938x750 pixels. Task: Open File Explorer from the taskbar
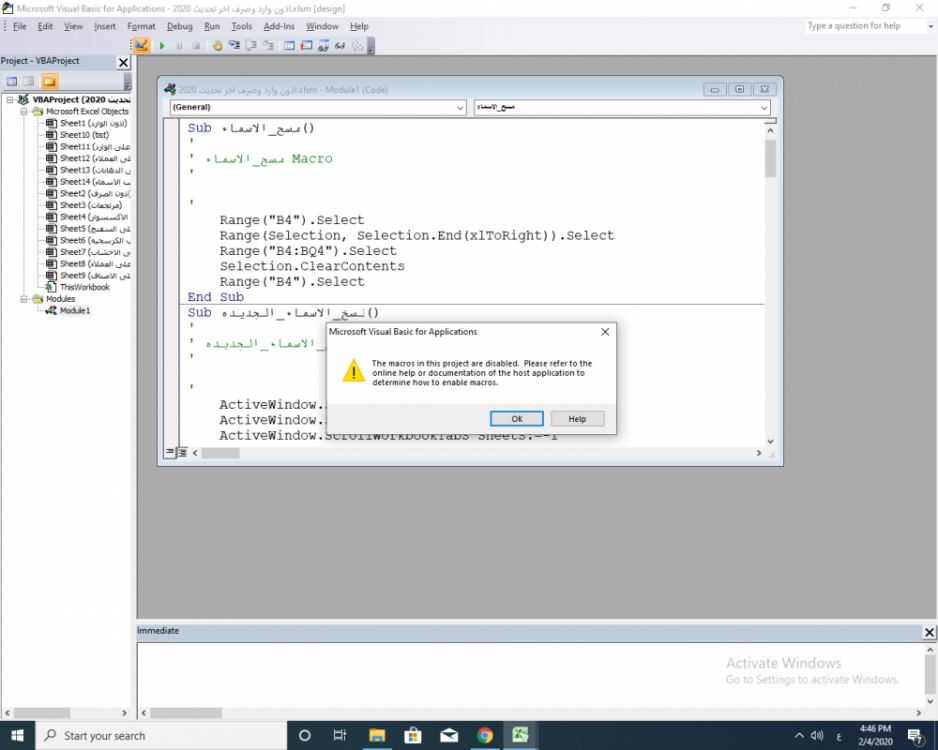[377, 736]
